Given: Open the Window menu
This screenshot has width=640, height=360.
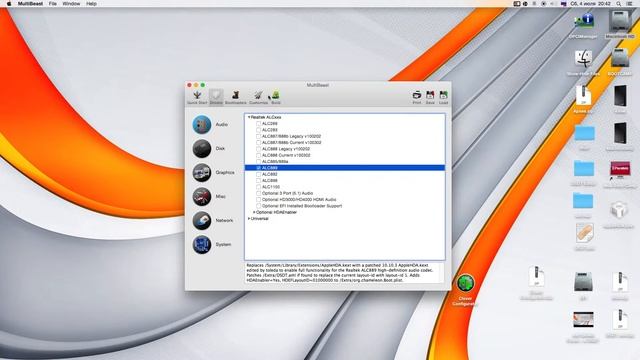Looking at the screenshot, I should (x=71, y=4).
